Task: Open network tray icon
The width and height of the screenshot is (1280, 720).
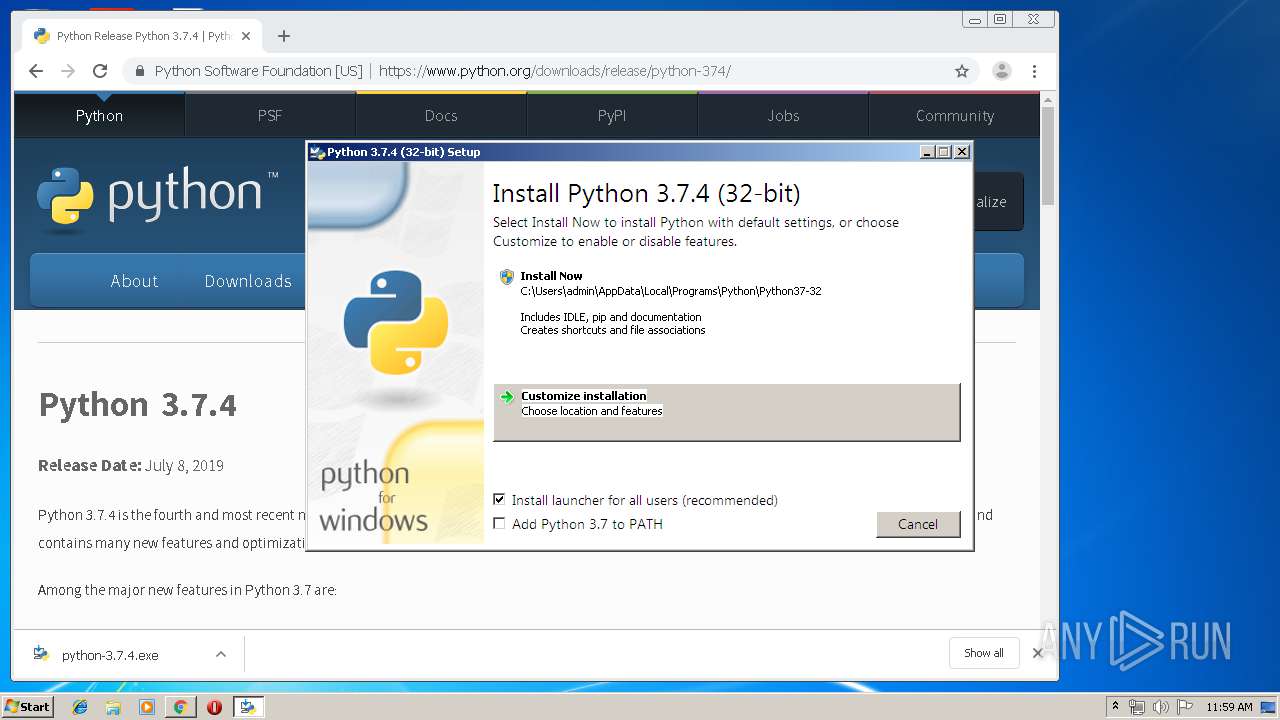Action: 1137,707
